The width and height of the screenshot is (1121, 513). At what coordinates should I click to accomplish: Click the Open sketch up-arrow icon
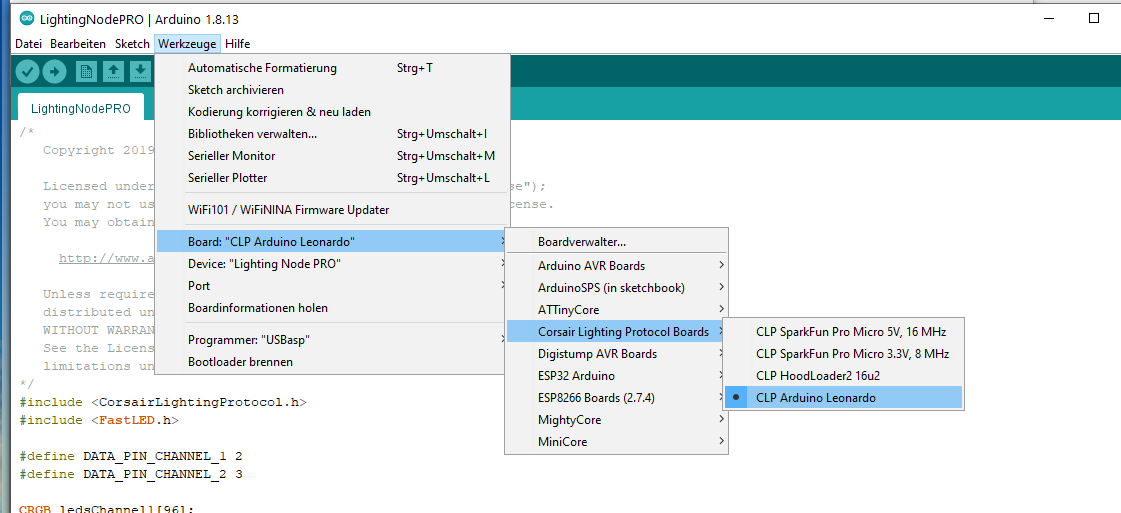pyautogui.click(x=114, y=71)
